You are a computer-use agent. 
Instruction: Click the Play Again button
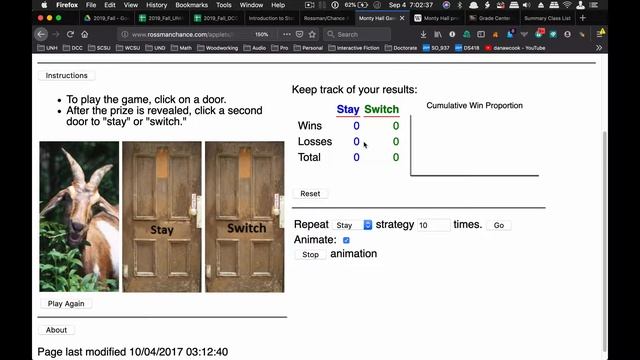point(66,304)
